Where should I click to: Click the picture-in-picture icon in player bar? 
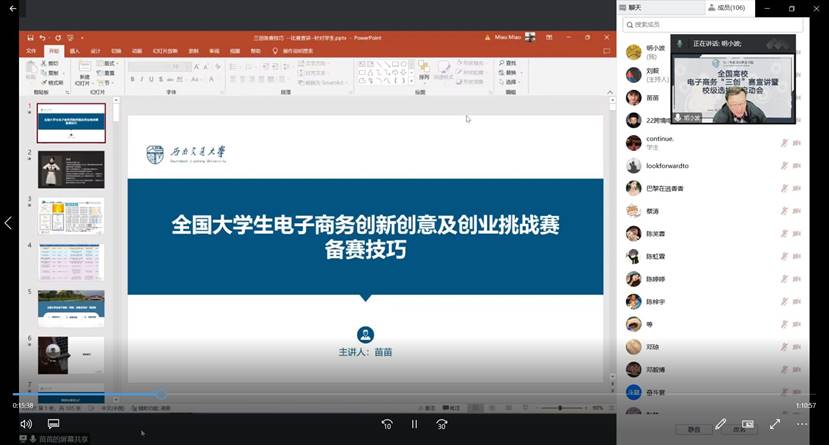tap(747, 424)
